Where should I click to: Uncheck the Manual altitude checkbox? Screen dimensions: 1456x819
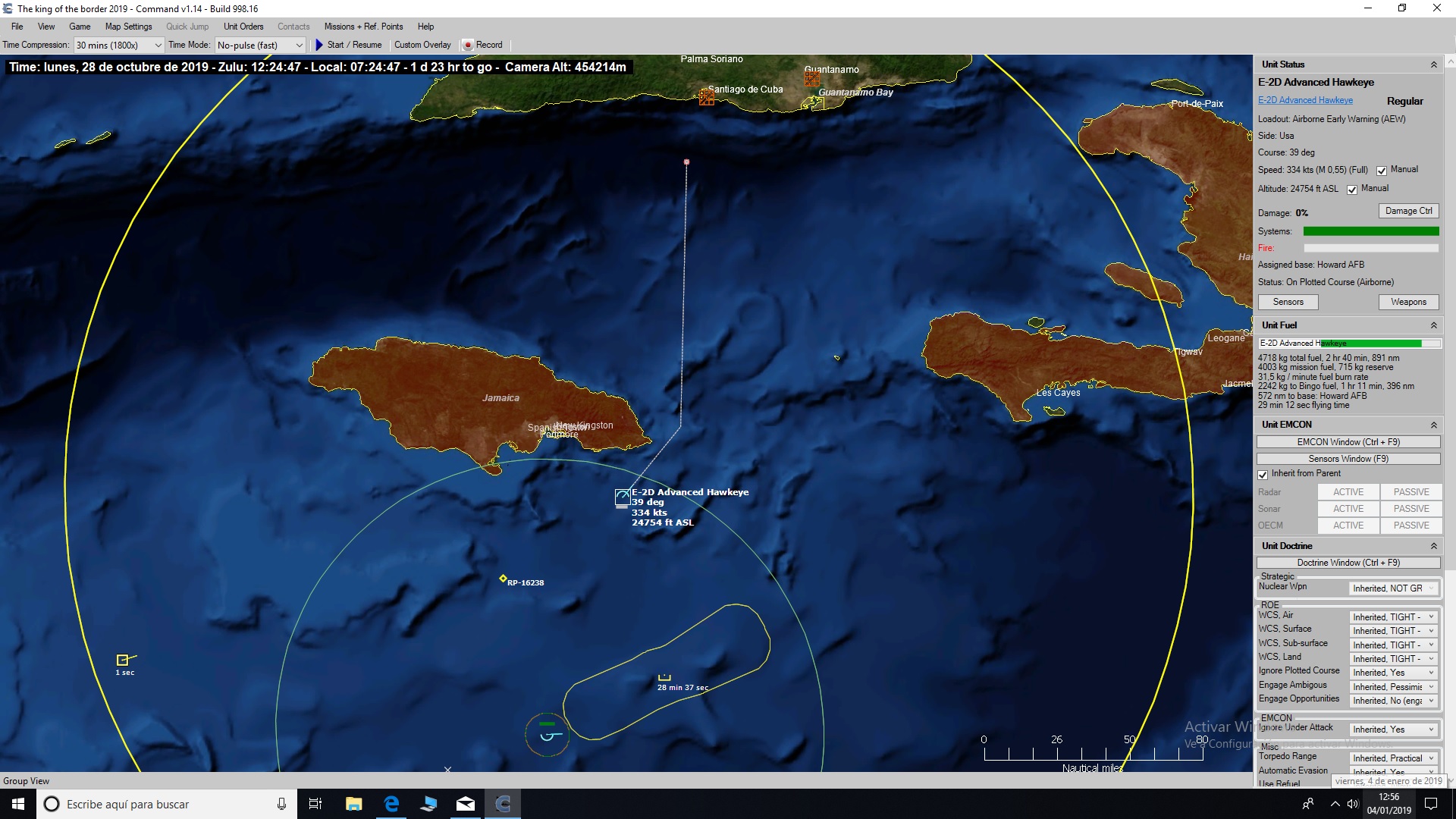point(1352,189)
